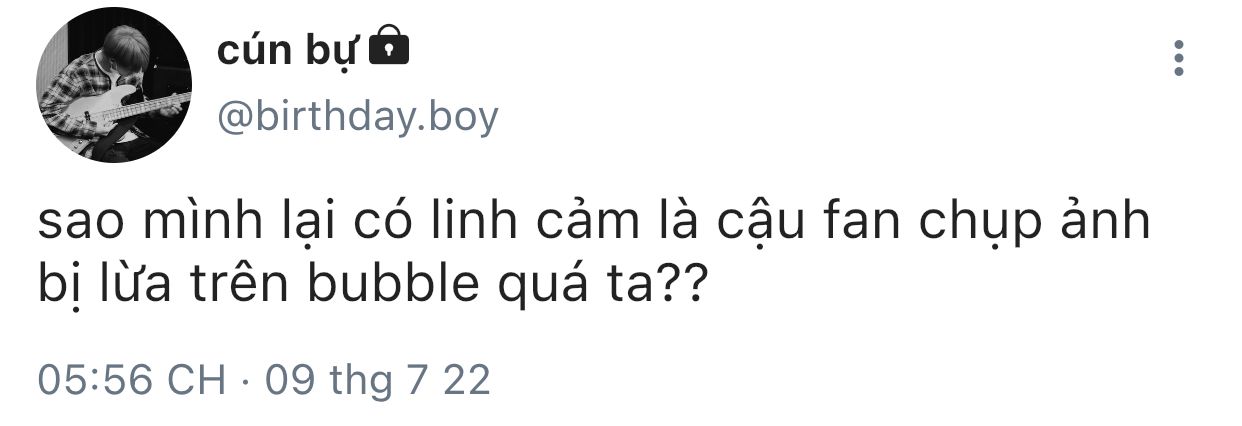Image resolution: width=1242 pixels, height=426 pixels.
Task: Click the dot separator between time and date
Action: (245, 381)
